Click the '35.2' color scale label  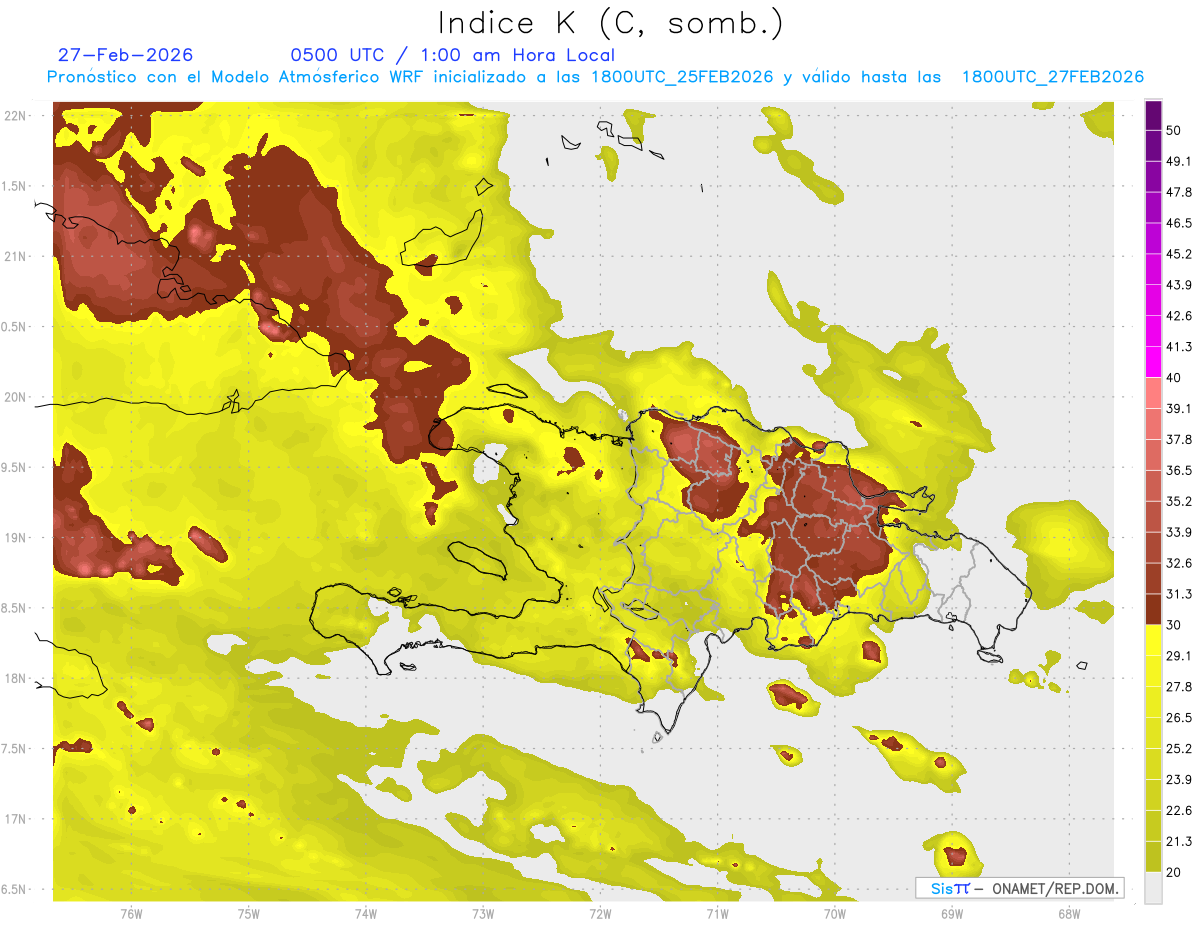(1179, 501)
